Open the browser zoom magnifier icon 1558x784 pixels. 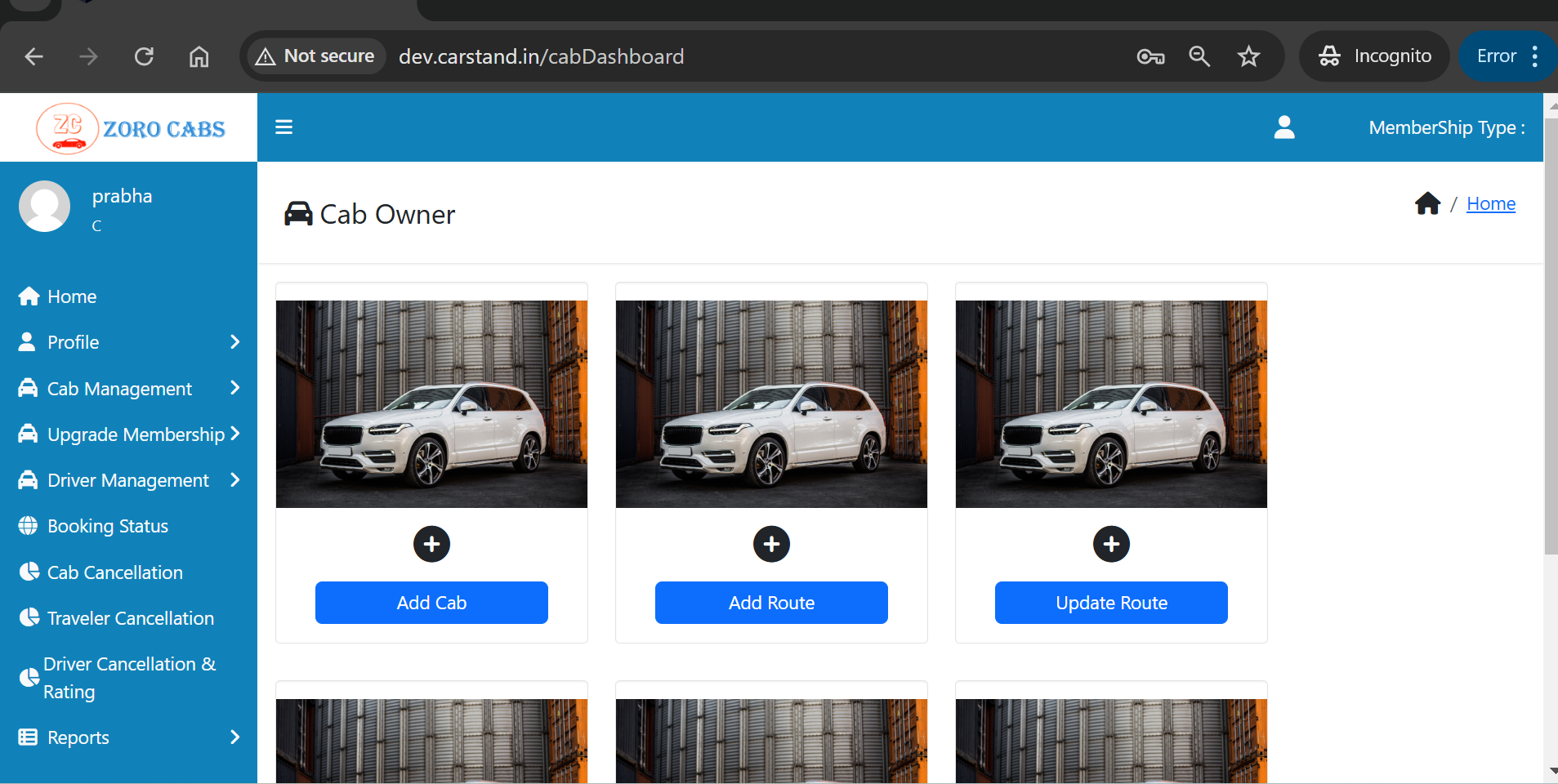[x=1199, y=56]
